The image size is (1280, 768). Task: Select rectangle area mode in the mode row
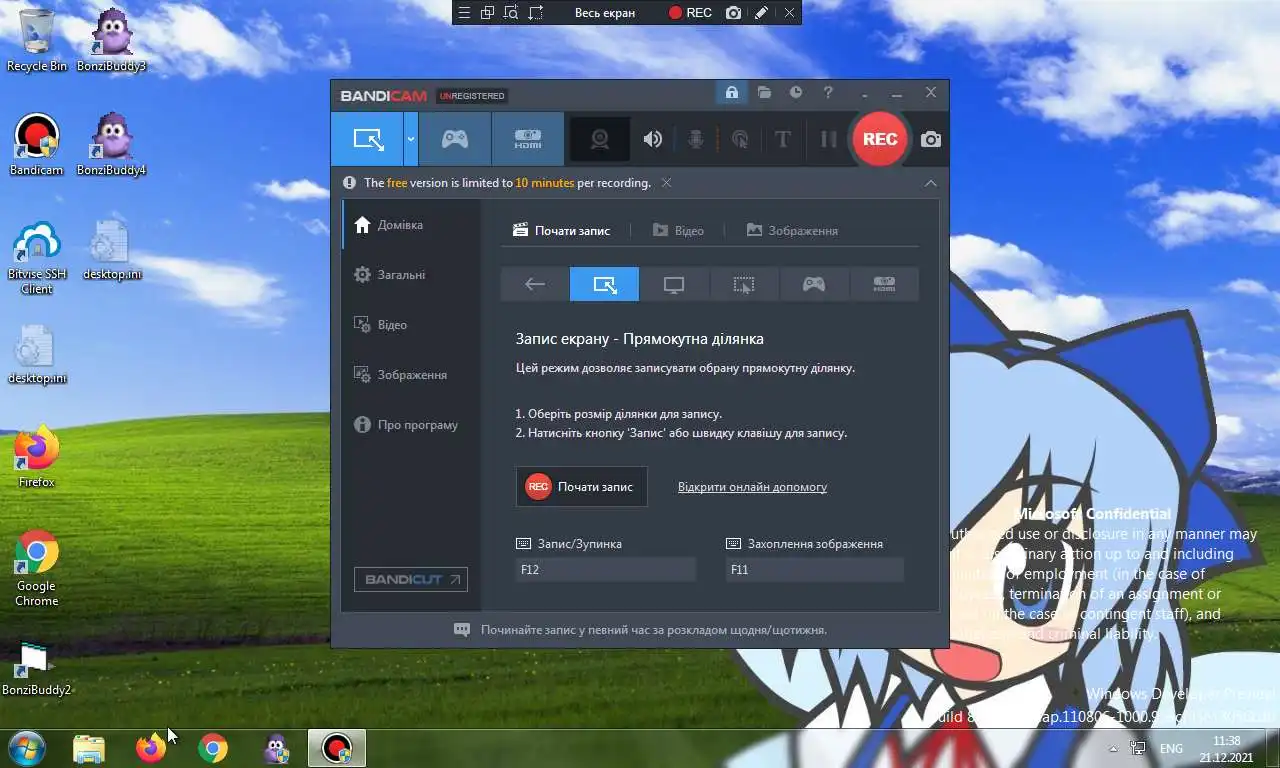[x=604, y=284]
